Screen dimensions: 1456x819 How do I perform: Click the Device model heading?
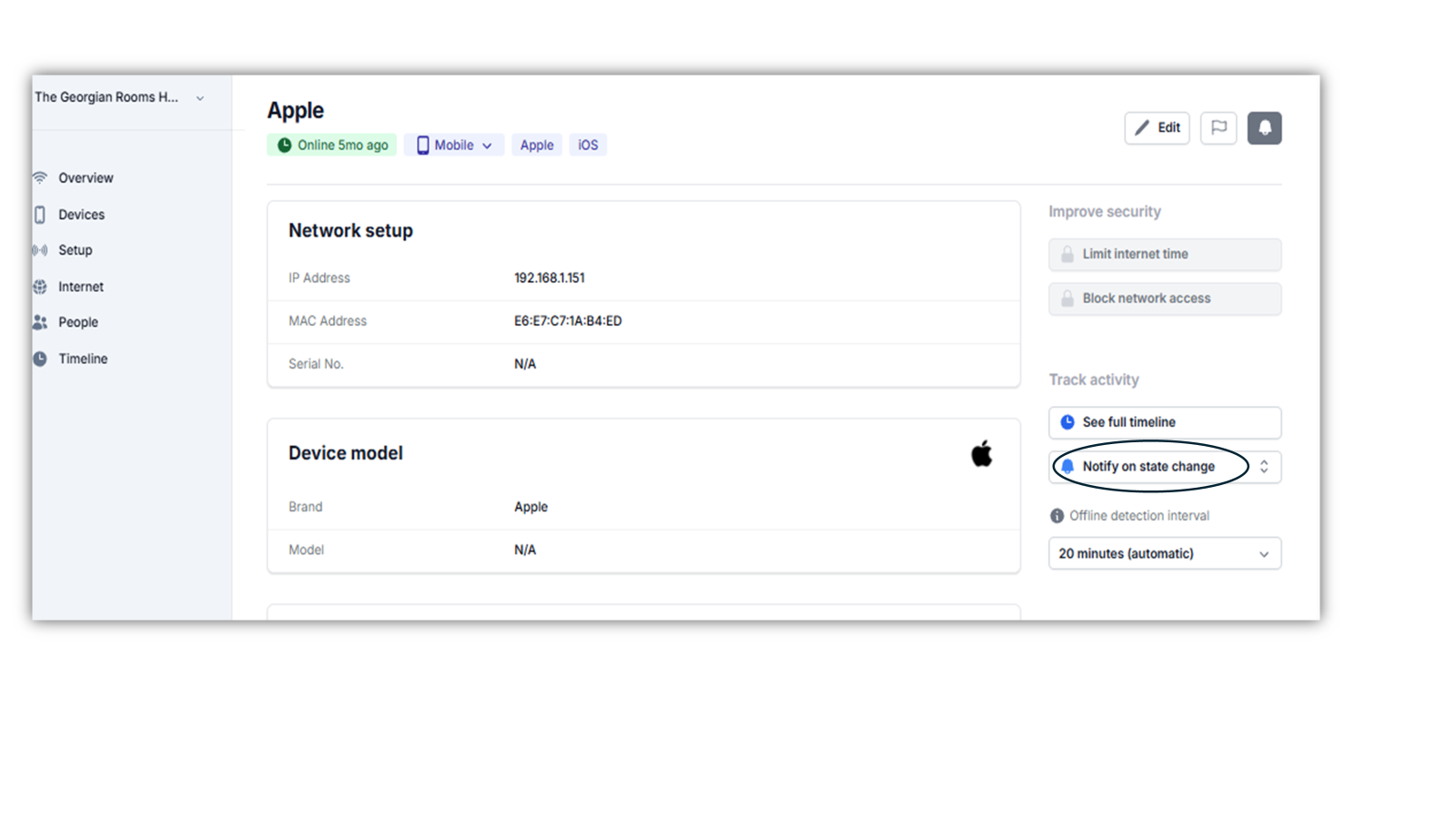[x=346, y=453]
